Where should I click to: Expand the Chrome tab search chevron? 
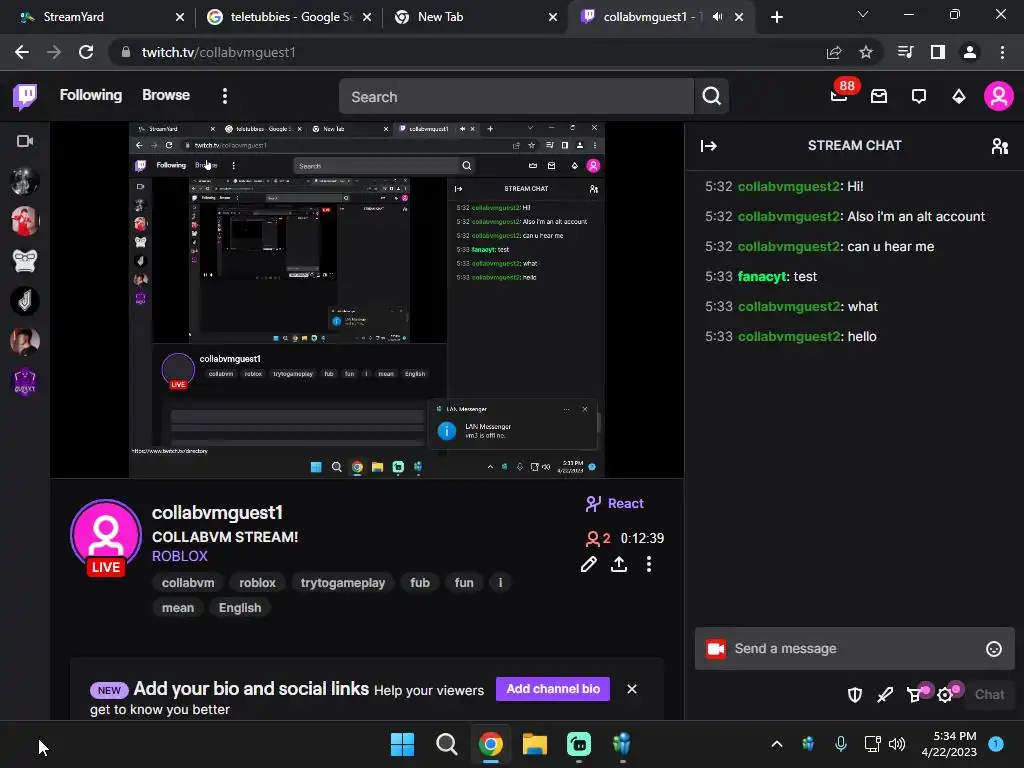[863, 14]
